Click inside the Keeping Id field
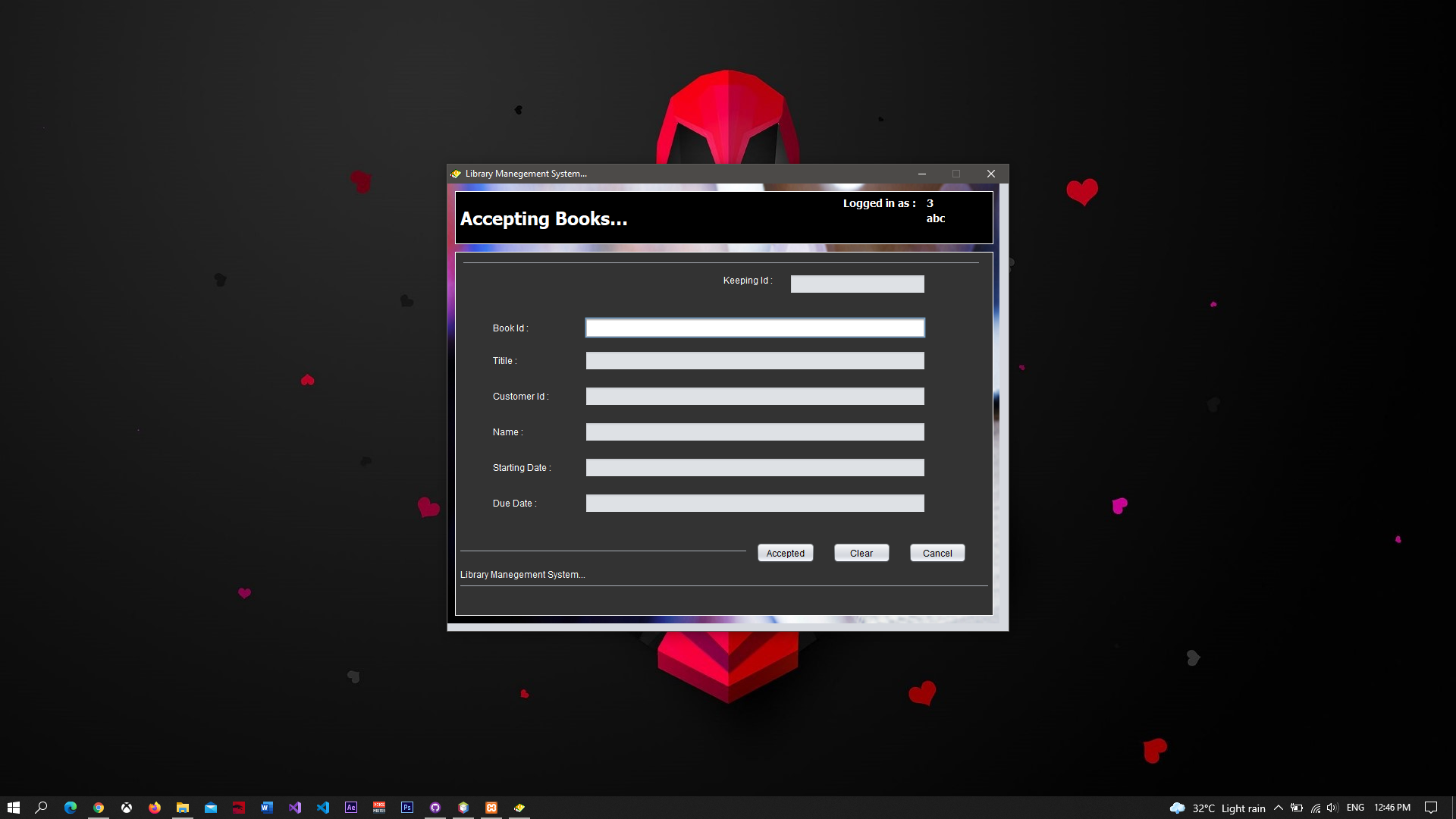The image size is (1456, 819). pos(857,283)
